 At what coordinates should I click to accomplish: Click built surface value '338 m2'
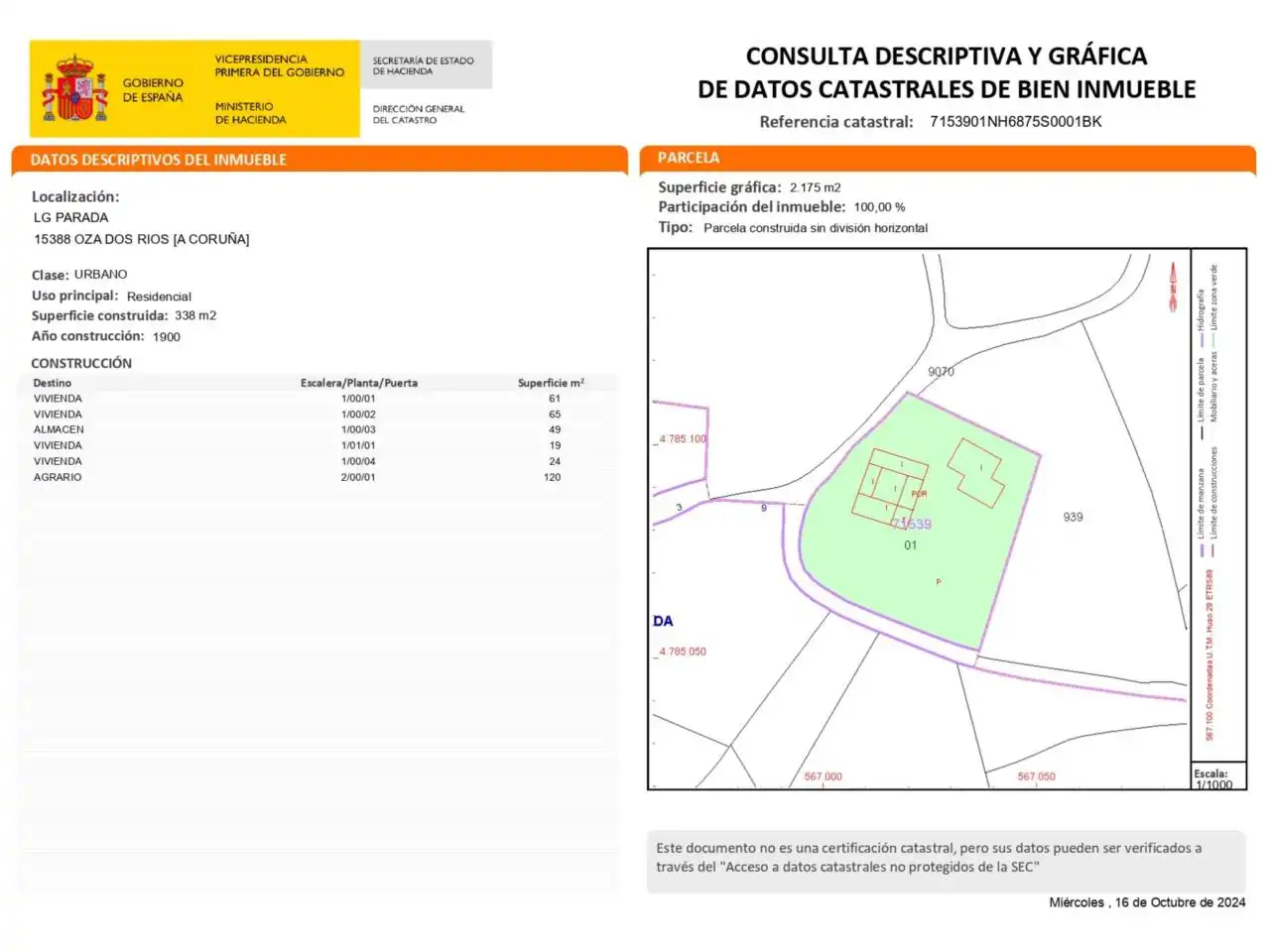pos(195,315)
